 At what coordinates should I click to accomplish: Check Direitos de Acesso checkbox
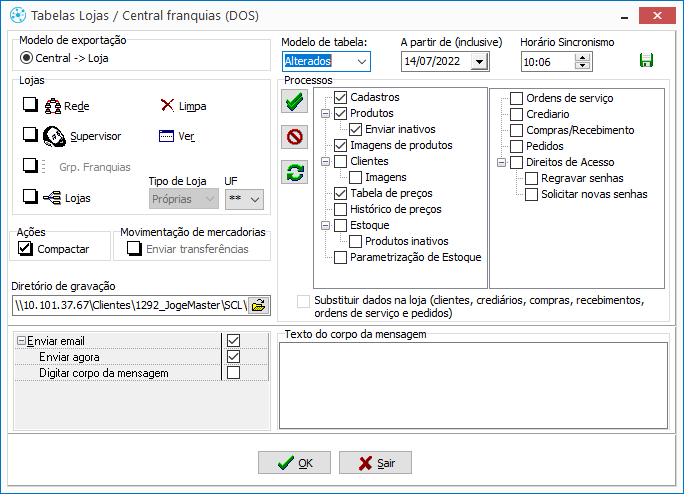[x=516, y=162]
